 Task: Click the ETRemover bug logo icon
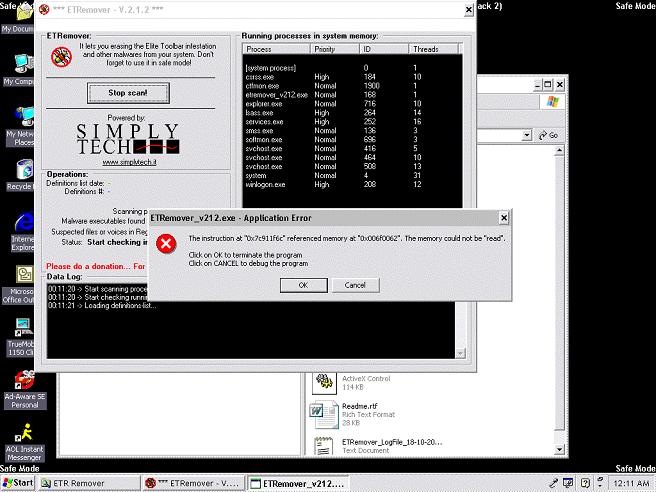(x=62, y=56)
